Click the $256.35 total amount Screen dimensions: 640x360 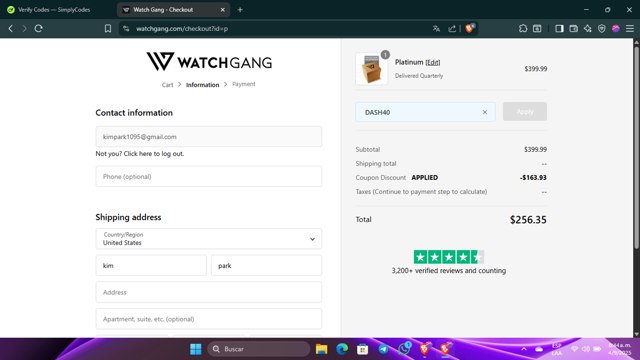tap(528, 220)
